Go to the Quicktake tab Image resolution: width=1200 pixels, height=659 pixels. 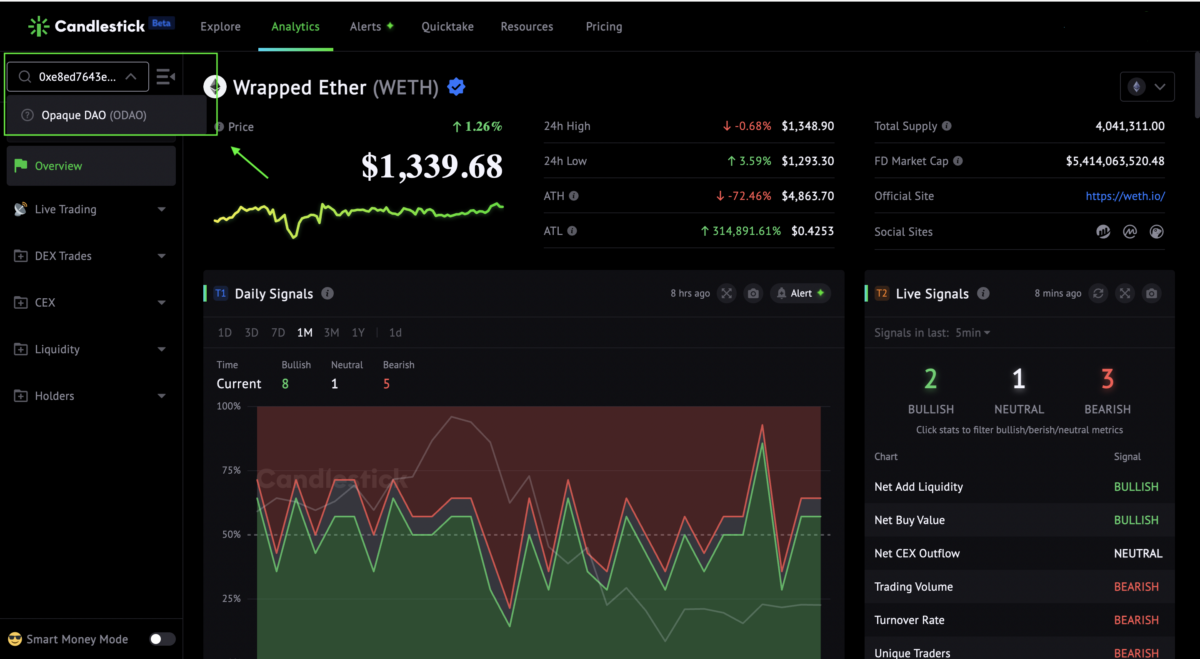click(x=447, y=26)
